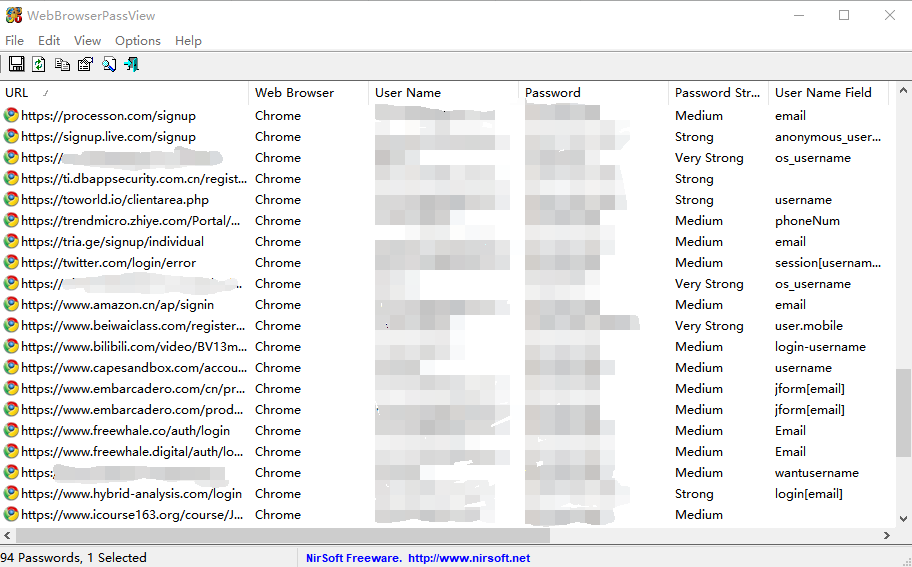Viewport: 912px width, 567px height.
Task: Sort by the Password Strength column header
Action: 719,92
